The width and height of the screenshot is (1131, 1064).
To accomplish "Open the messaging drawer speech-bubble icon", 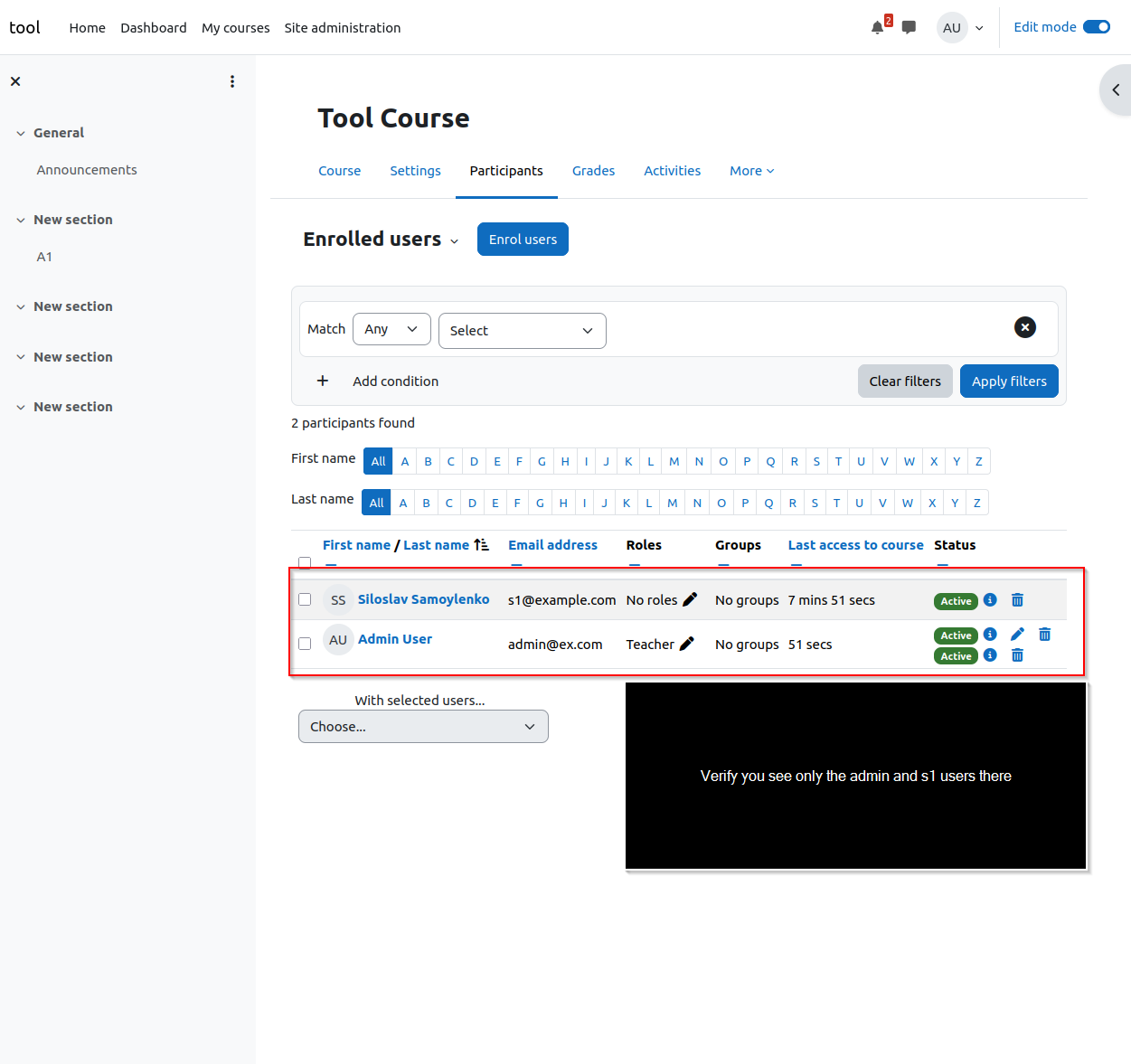I will 909,28.
